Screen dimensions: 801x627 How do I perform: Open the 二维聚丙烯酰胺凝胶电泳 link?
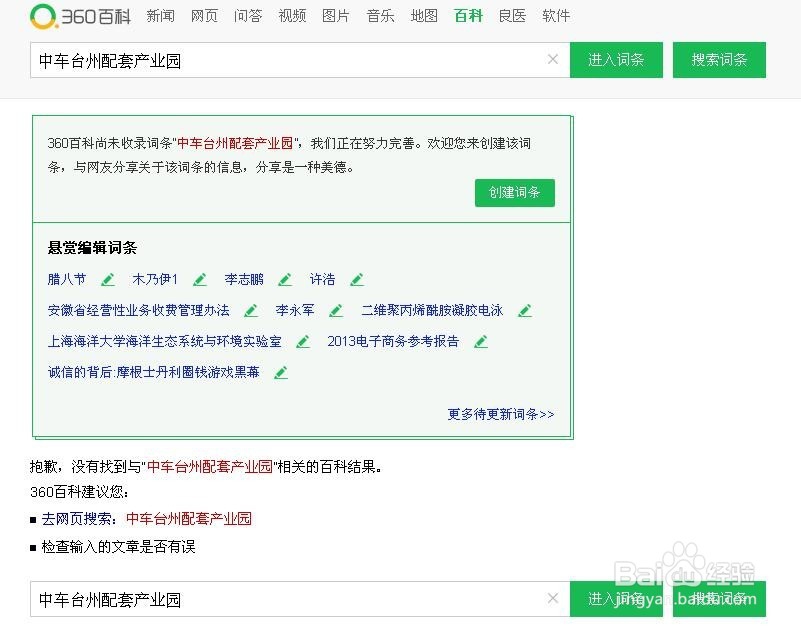pyautogui.click(x=432, y=311)
